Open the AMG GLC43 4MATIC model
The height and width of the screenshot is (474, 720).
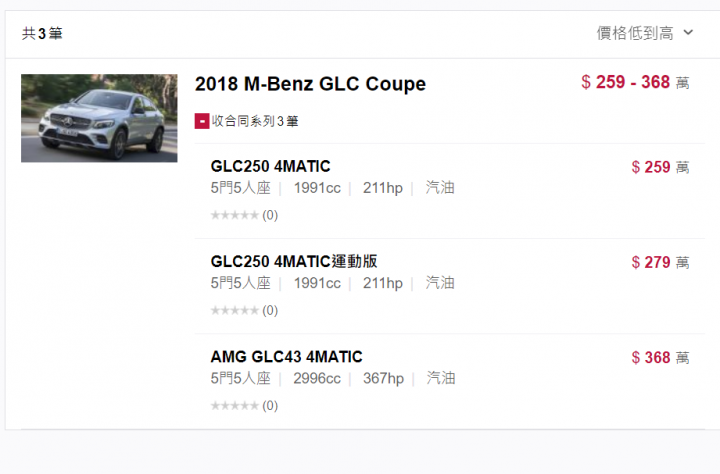[x=287, y=357]
